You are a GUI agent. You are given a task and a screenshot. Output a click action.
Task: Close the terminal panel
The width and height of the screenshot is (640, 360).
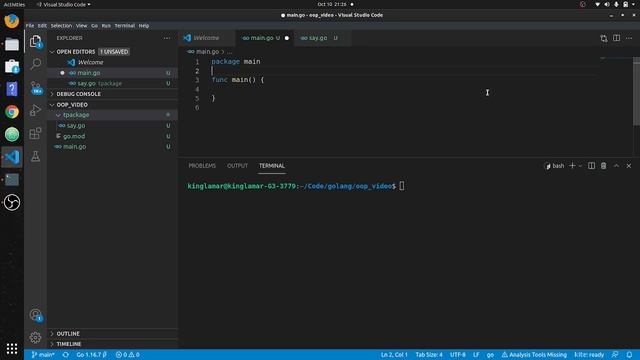click(629, 166)
